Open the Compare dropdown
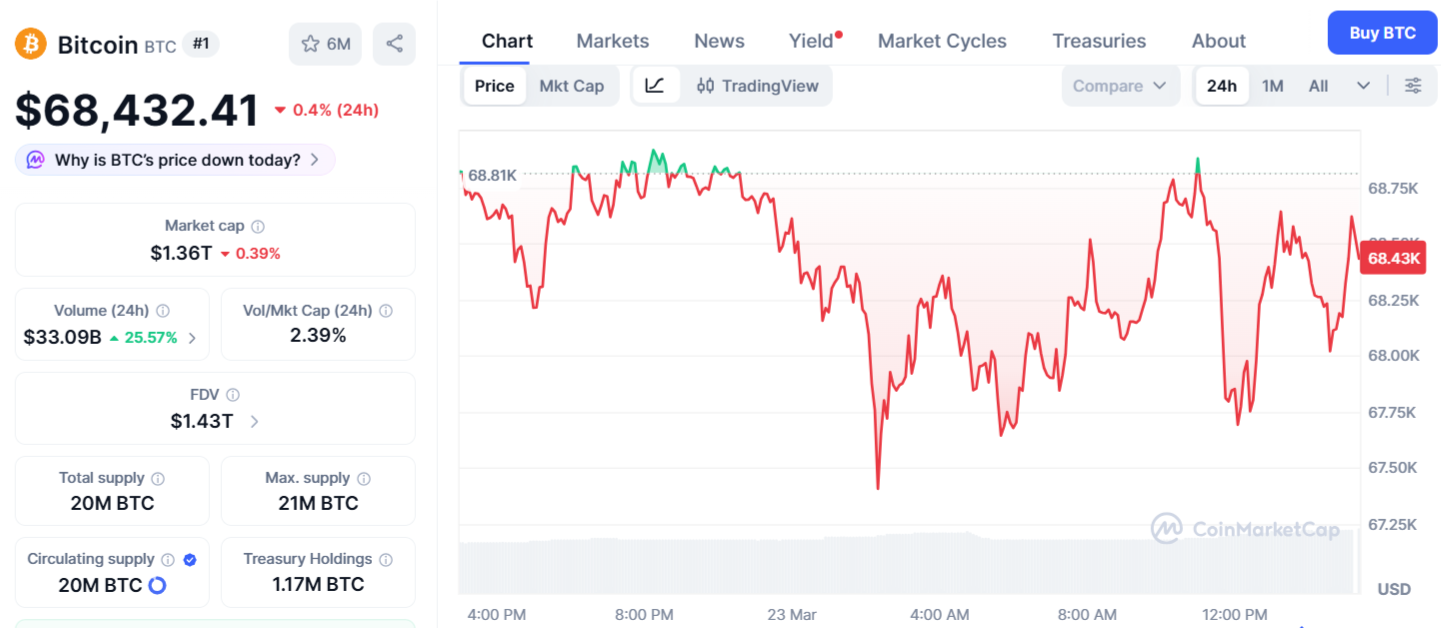The image size is (1441, 628). point(1119,86)
